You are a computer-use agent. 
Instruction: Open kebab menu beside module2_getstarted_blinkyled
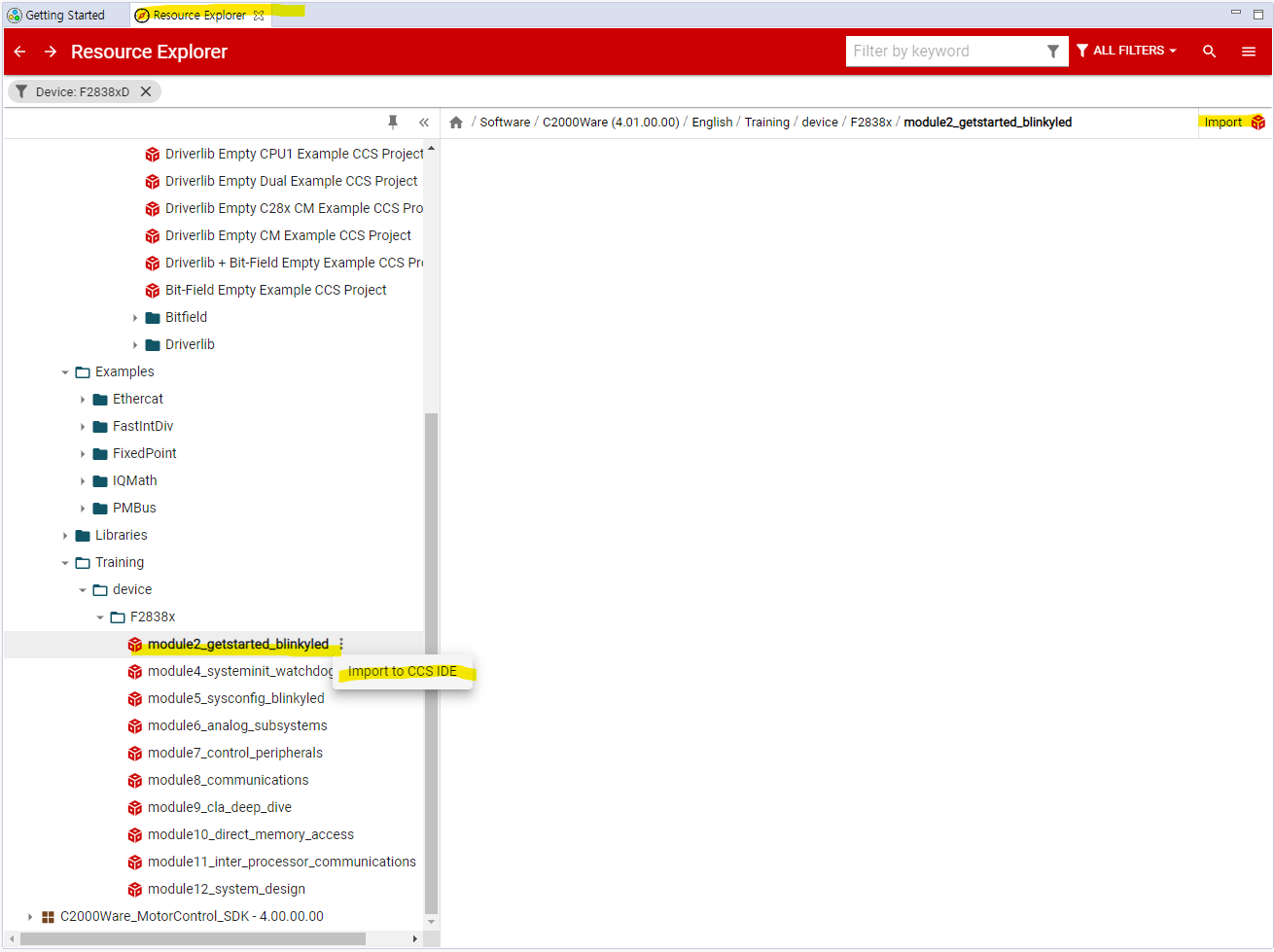point(341,644)
